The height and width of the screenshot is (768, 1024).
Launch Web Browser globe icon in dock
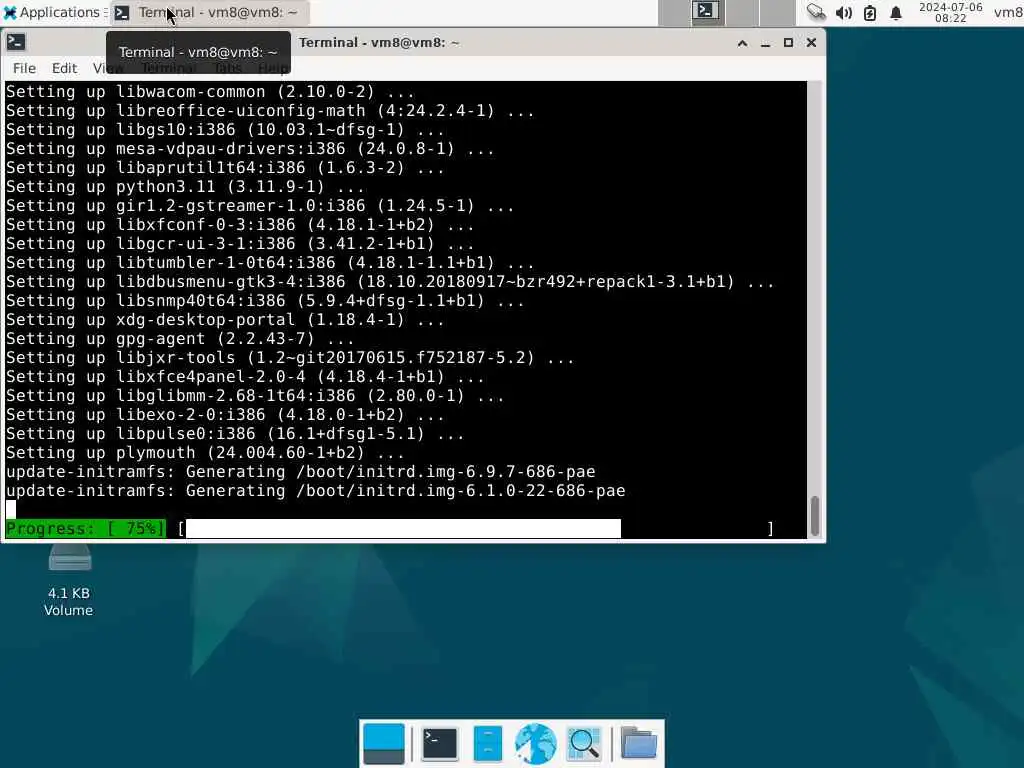point(536,744)
